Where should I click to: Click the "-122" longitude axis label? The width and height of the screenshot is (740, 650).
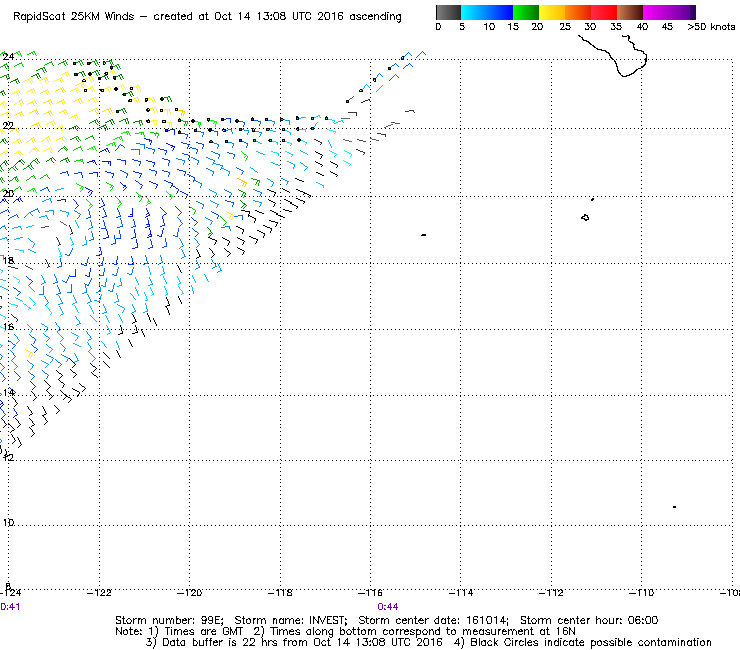100,593
